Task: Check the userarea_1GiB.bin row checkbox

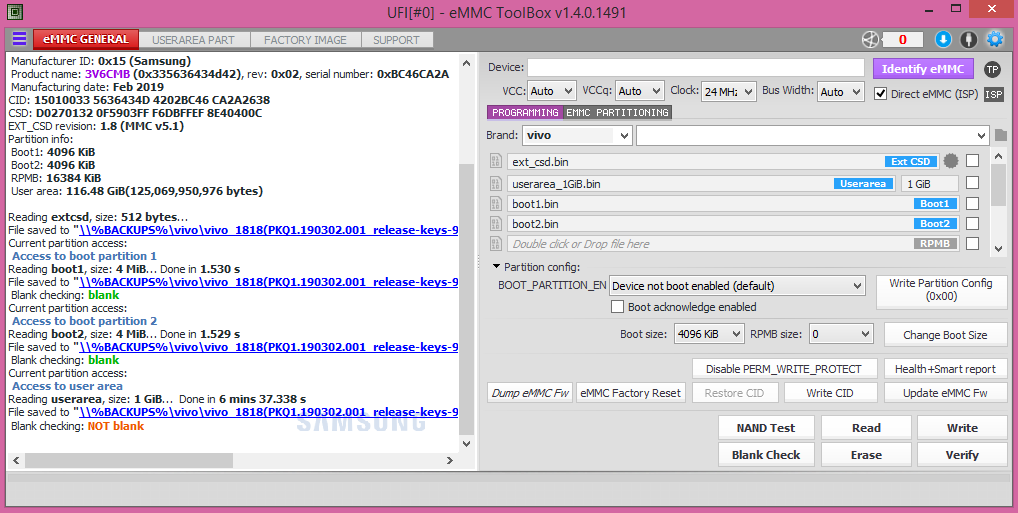Action: (972, 183)
